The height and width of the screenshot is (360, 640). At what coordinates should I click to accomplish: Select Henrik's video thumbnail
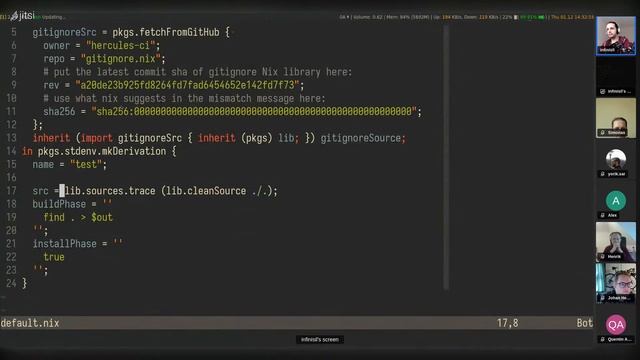tap(616, 242)
